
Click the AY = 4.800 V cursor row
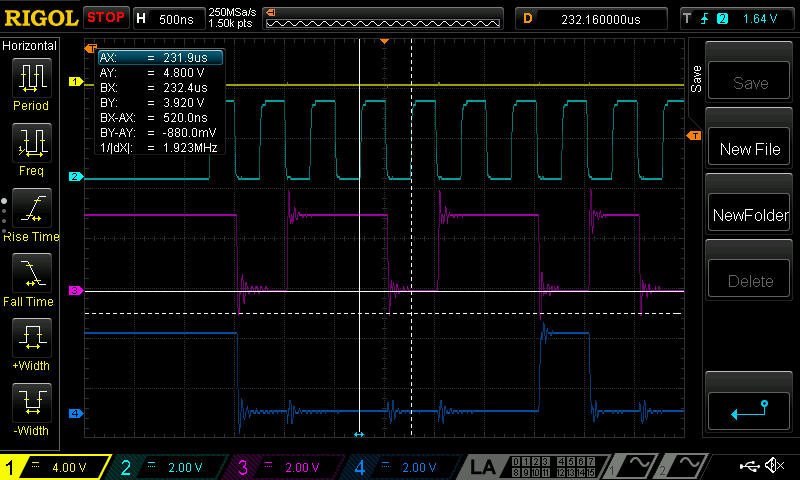point(160,72)
